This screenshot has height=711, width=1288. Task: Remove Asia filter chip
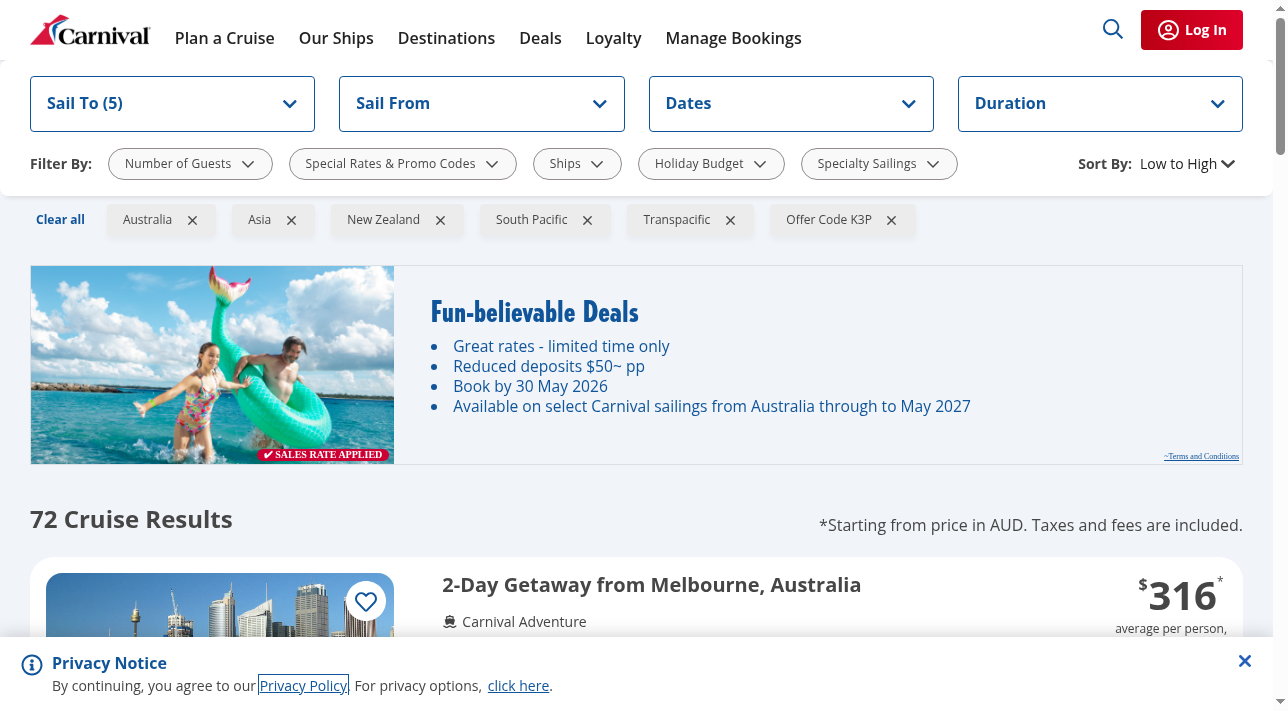pos(292,220)
